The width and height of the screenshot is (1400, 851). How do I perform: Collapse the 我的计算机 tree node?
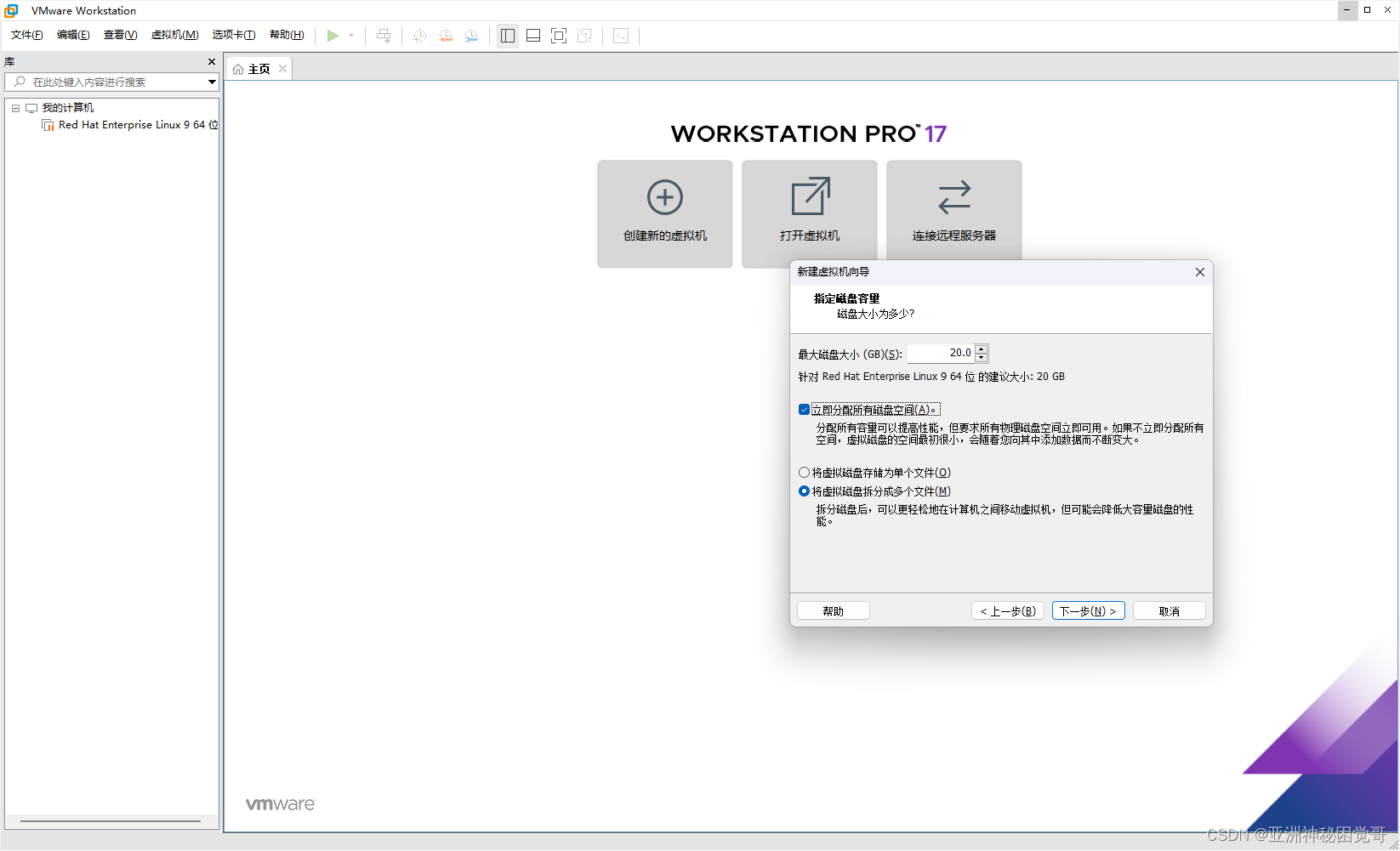coord(15,108)
